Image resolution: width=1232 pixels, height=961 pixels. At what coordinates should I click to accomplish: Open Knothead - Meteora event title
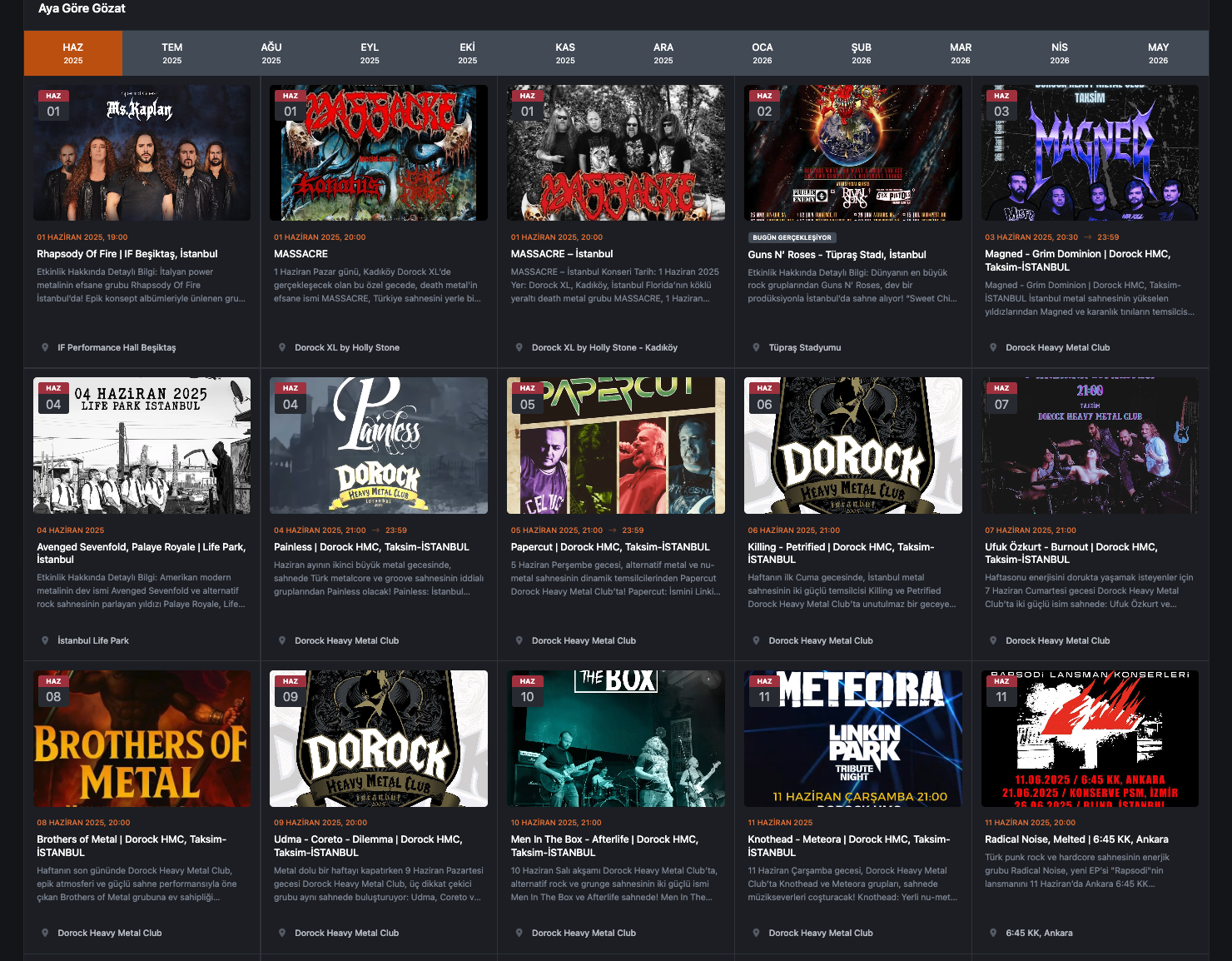coord(848,846)
